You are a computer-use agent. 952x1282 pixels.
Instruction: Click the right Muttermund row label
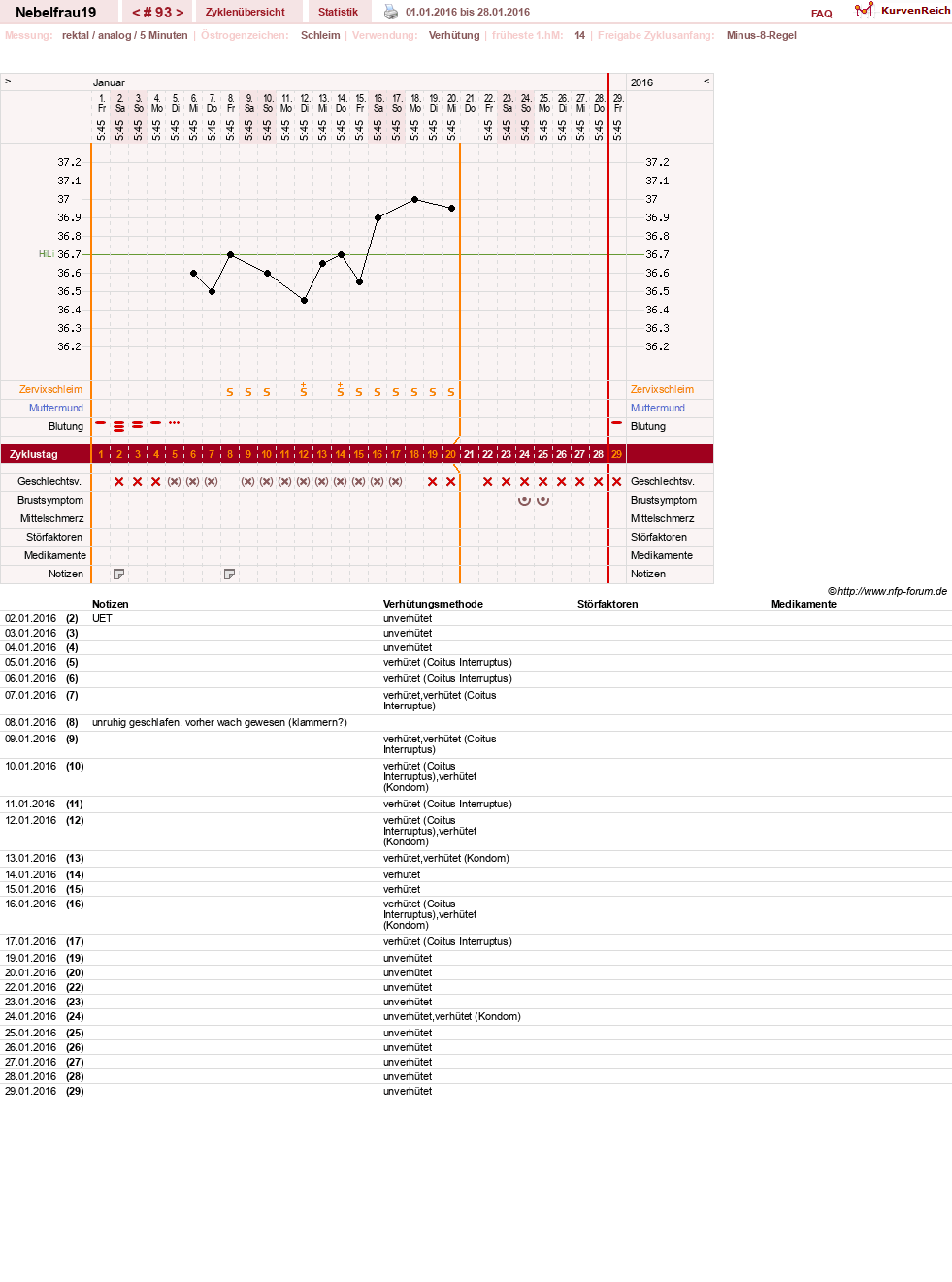point(658,409)
